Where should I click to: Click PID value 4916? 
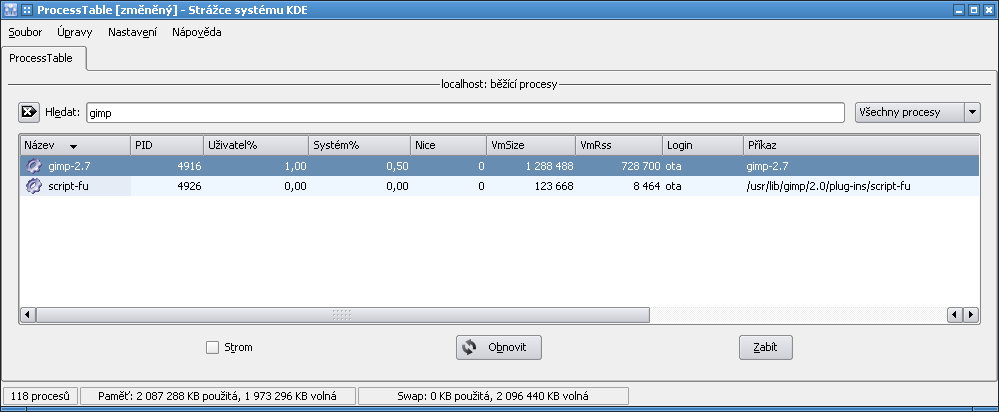[x=189, y=166]
